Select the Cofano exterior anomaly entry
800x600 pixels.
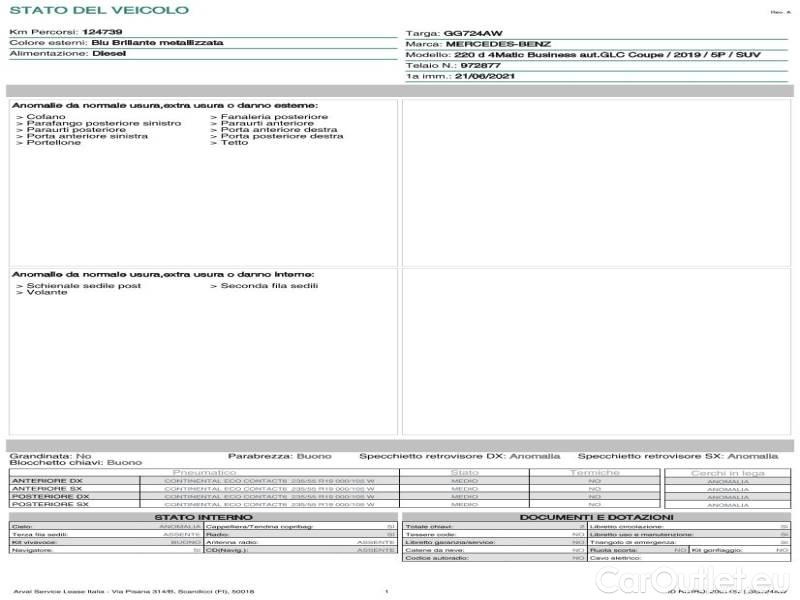tap(41, 117)
